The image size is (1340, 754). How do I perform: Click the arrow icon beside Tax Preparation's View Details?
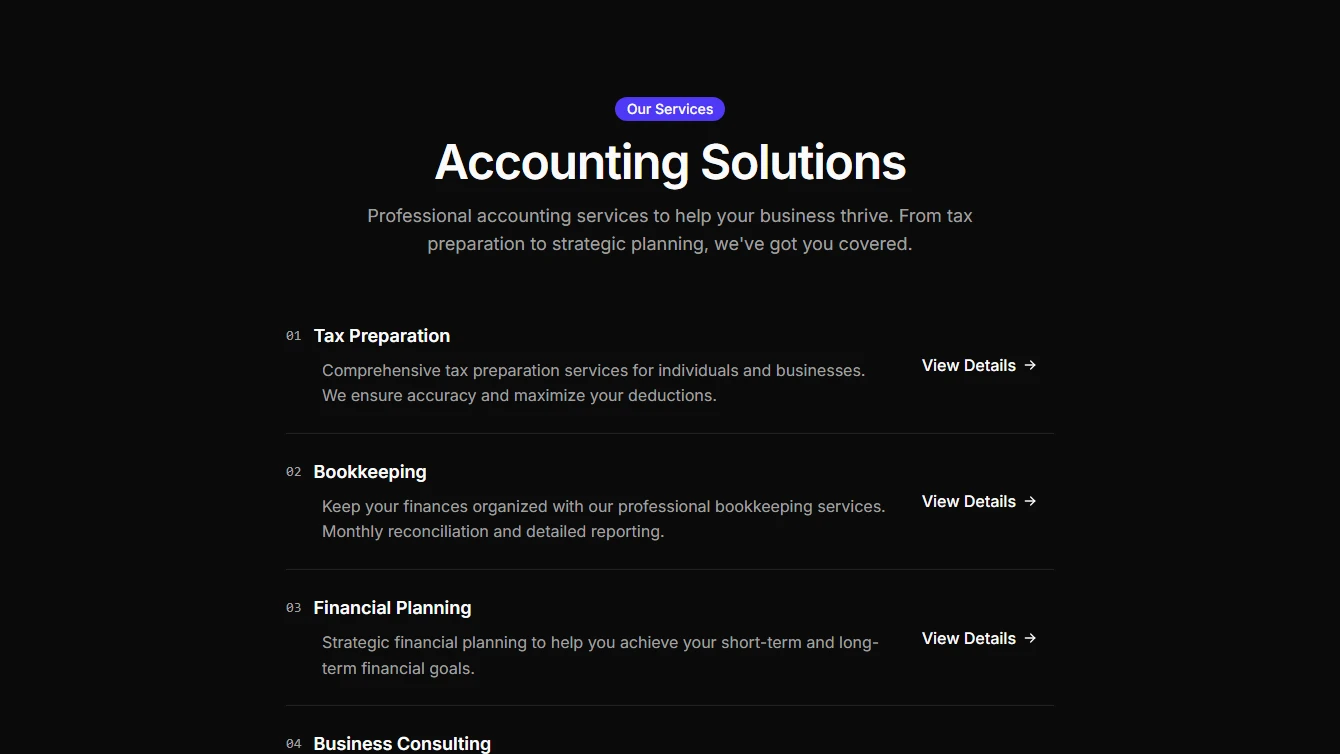tap(1030, 365)
